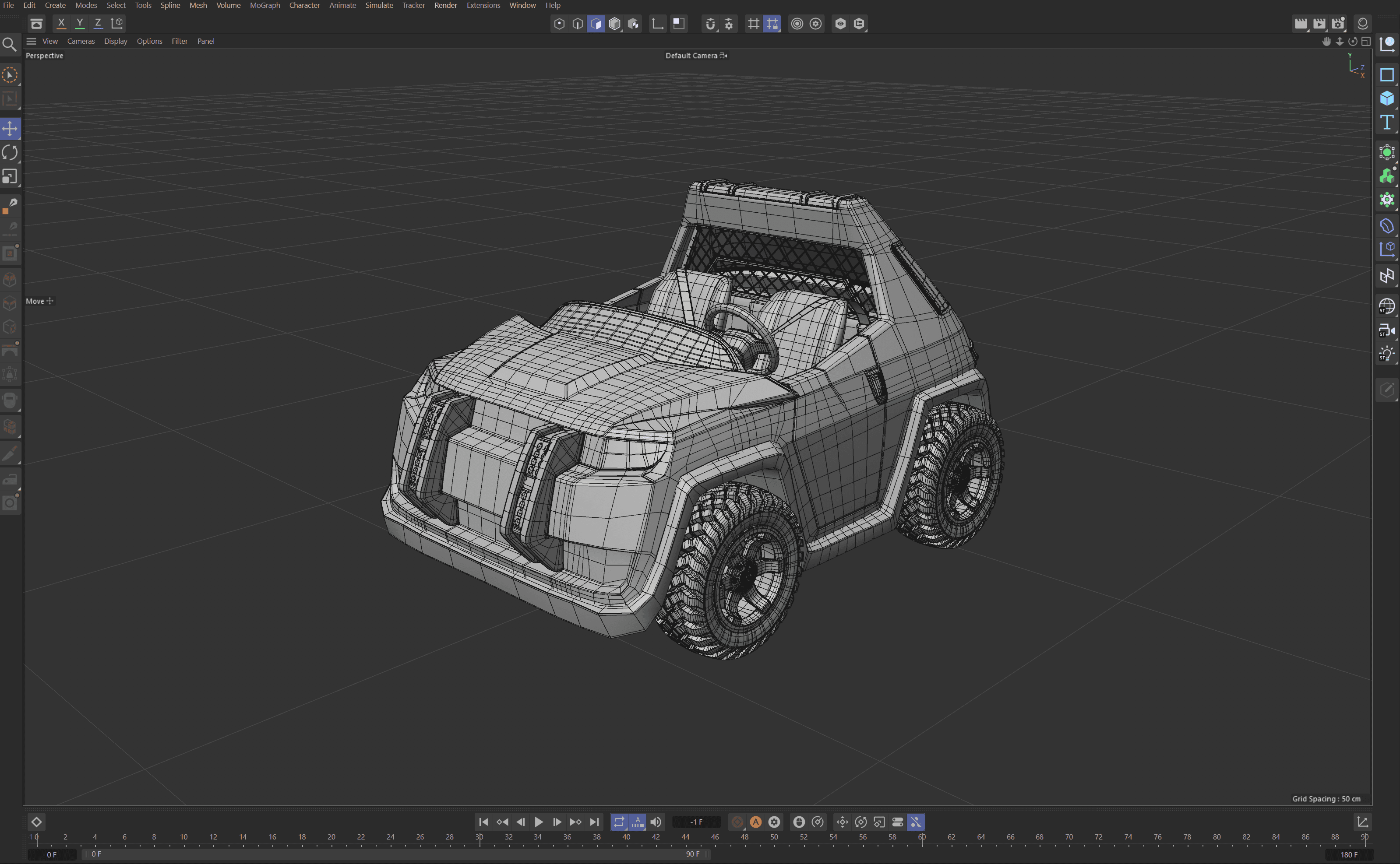The height and width of the screenshot is (864, 1400).
Task: Toggle X axis lock
Action: pyautogui.click(x=61, y=24)
